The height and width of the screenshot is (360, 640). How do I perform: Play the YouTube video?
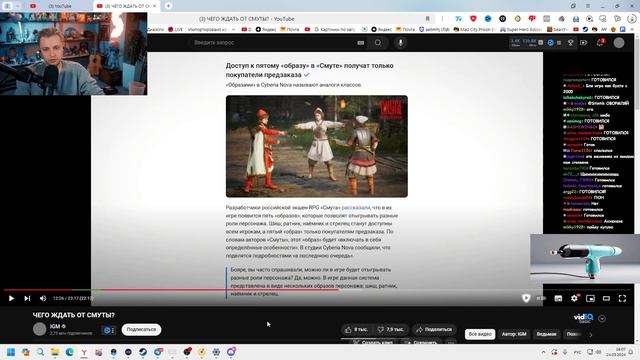(x=11, y=298)
